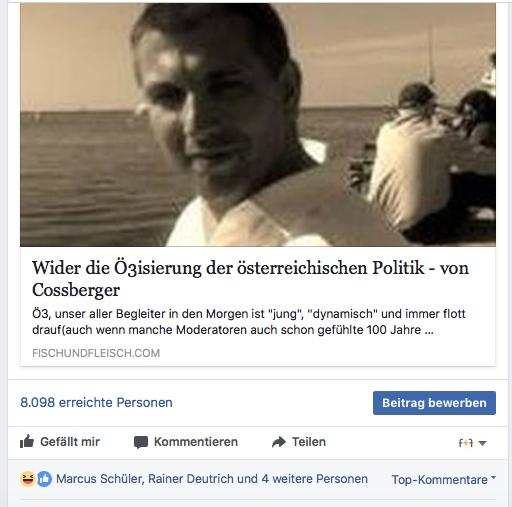The width and height of the screenshot is (512, 507).
Task: Click the Gefällt mir text label
Action: click(70, 442)
